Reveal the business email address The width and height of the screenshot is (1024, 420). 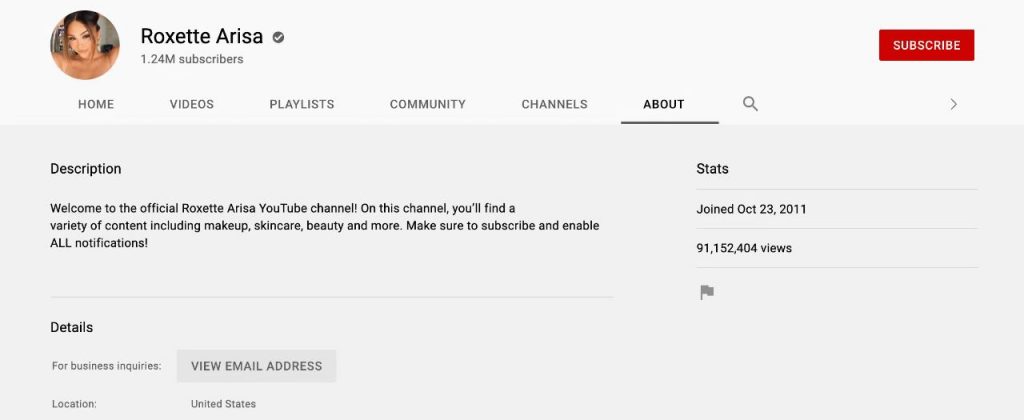pos(257,366)
